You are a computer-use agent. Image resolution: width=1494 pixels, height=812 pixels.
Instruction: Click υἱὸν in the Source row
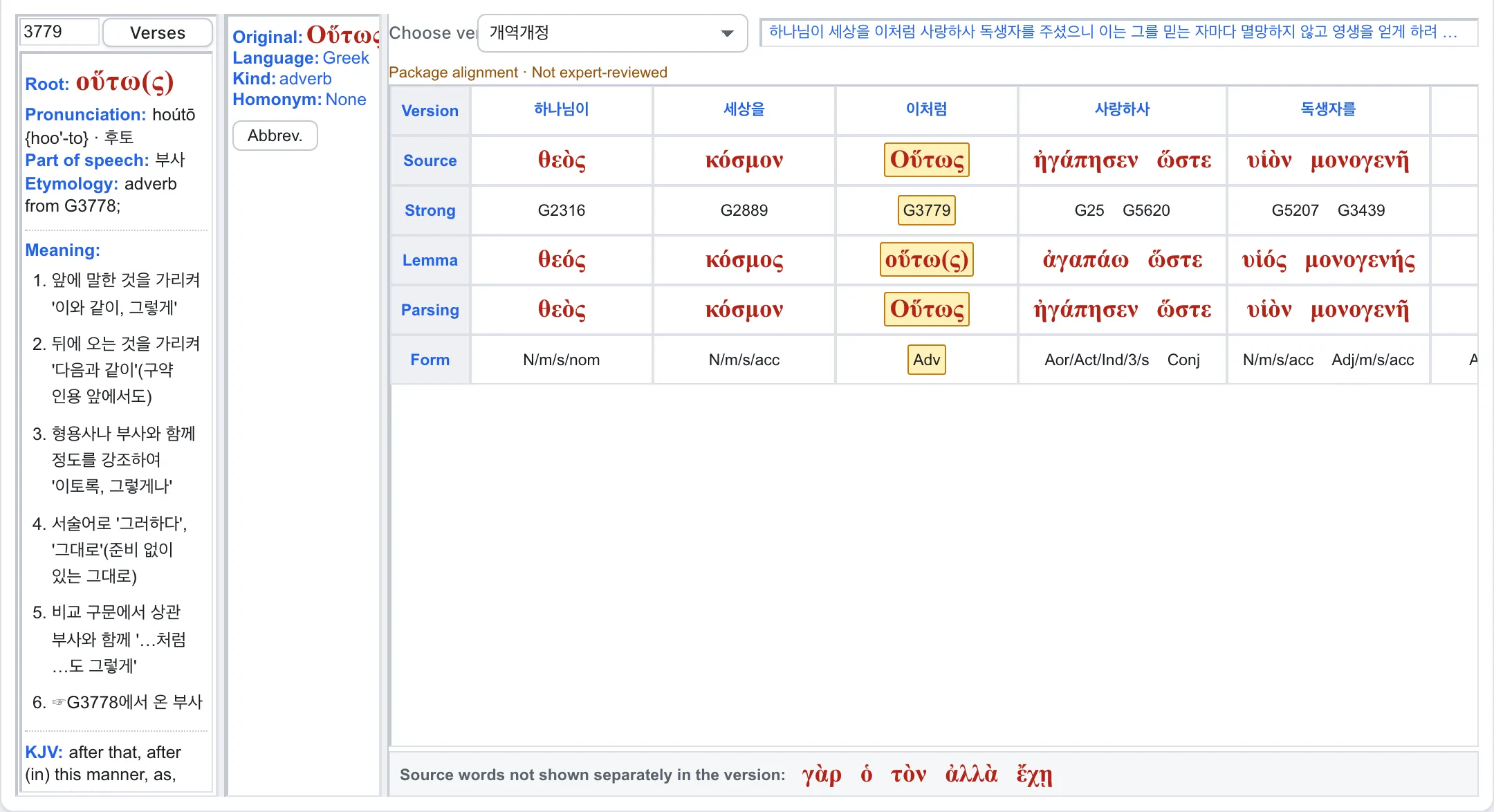(x=1269, y=160)
